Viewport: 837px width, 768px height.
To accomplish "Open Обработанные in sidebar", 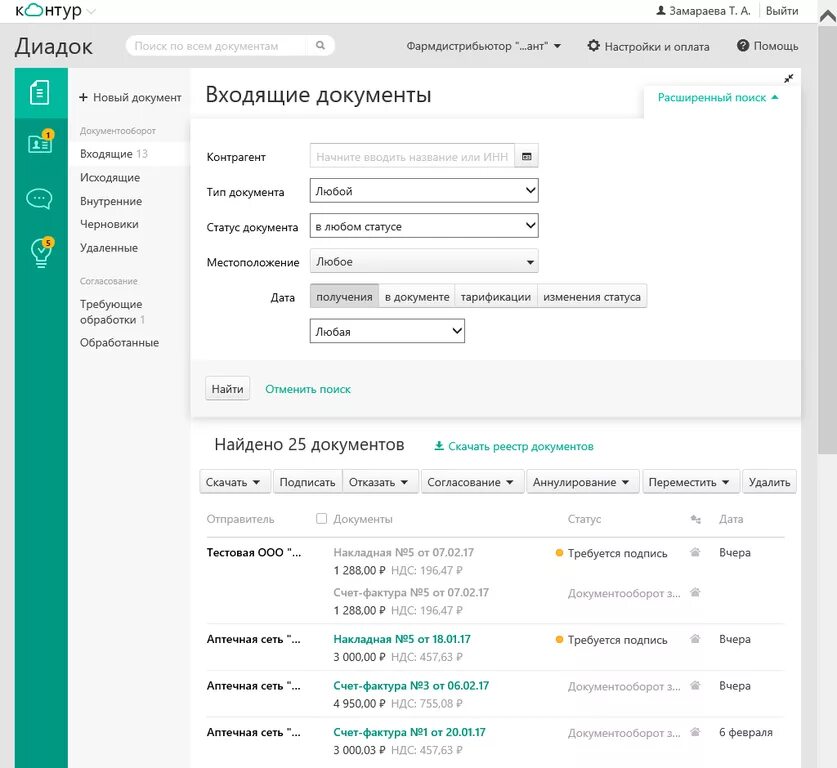I will [120, 342].
